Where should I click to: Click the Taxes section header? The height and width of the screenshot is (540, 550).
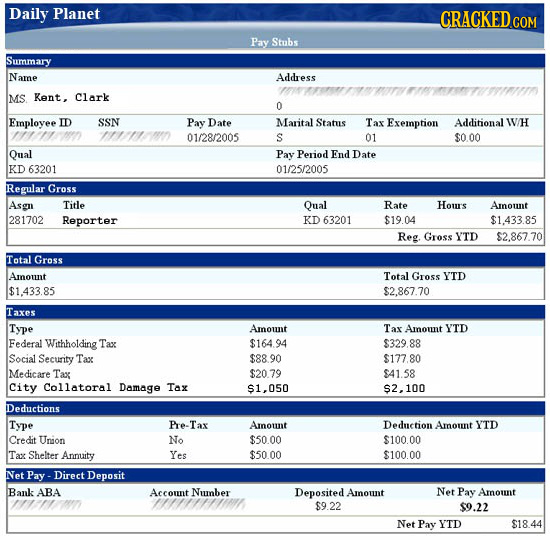click(275, 312)
